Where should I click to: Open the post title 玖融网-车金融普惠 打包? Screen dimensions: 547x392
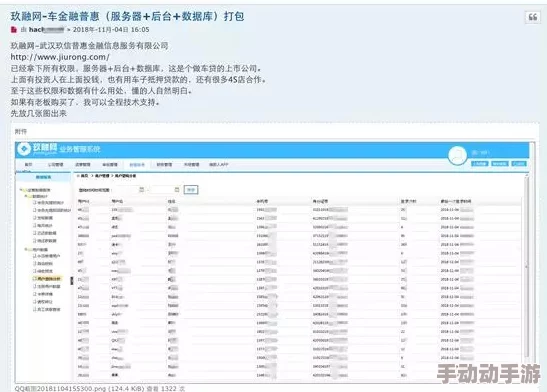[x=127, y=16]
